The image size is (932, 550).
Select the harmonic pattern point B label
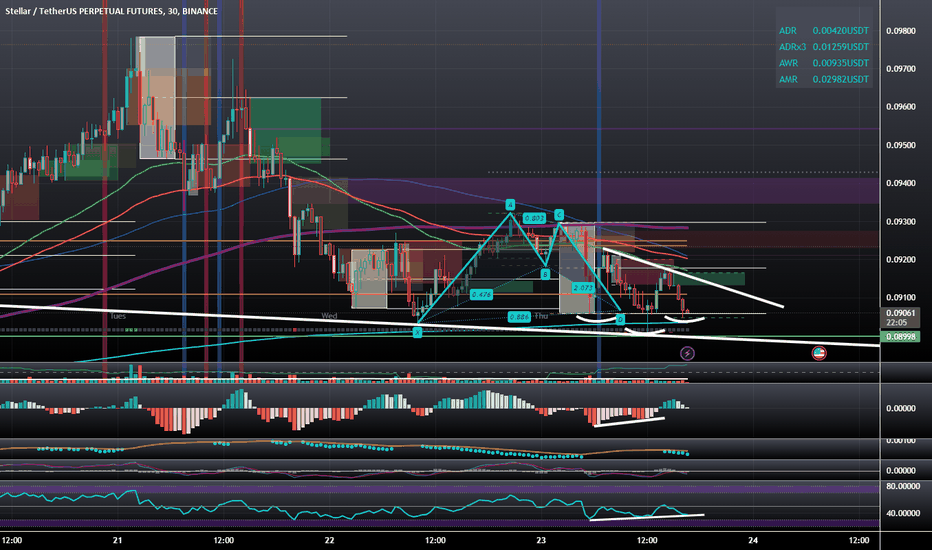[x=545, y=274]
